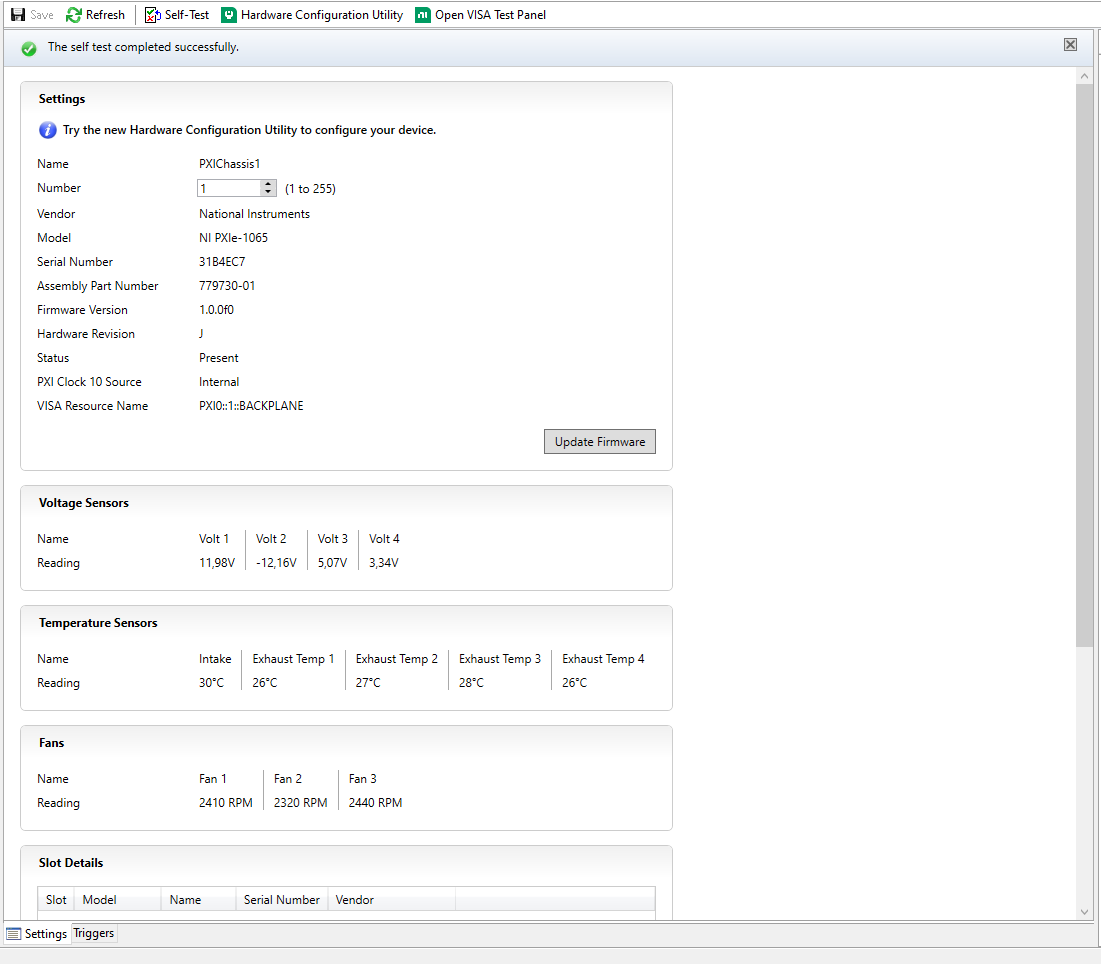Click the Fan 2 reading 2320 RPM
The height and width of the screenshot is (964, 1101).
pos(301,803)
